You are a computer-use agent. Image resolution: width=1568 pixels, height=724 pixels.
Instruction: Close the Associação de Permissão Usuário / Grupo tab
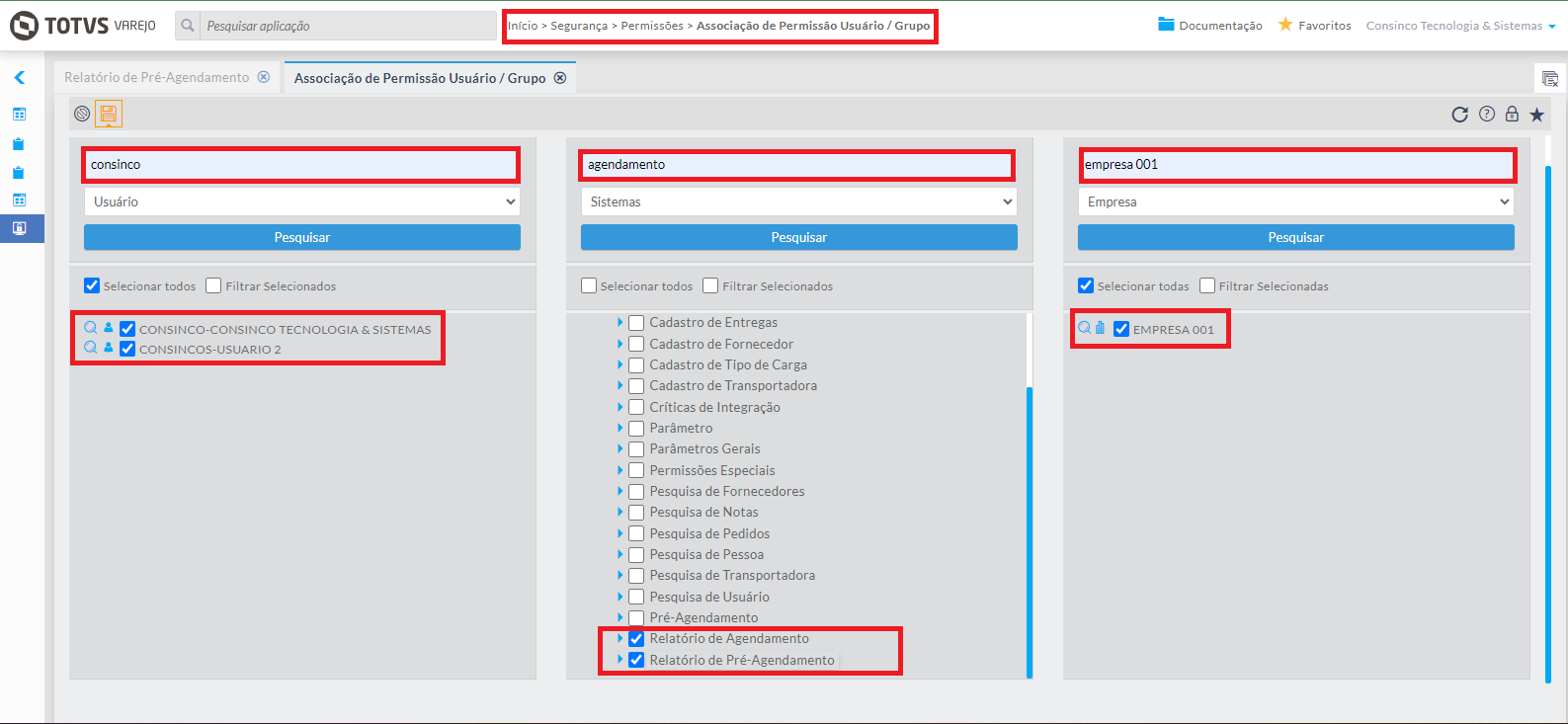click(x=560, y=78)
